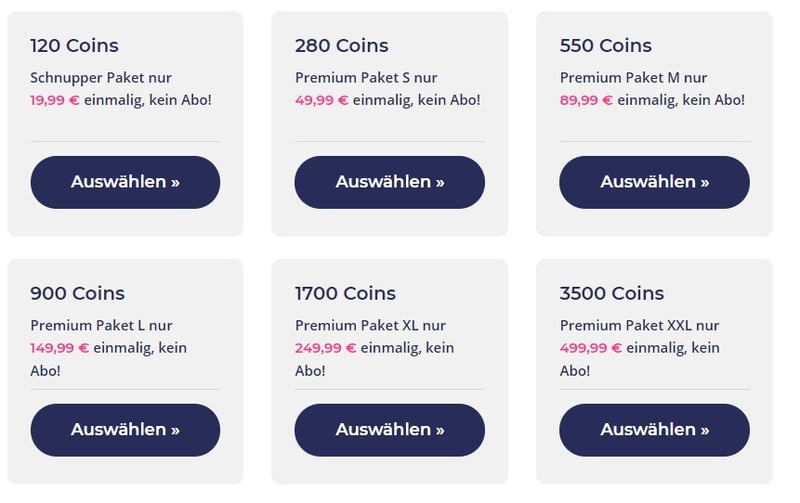Viewport: 800px width, 503px height.
Task: Pick the 900 Coins Auswählen button
Action: [125, 430]
